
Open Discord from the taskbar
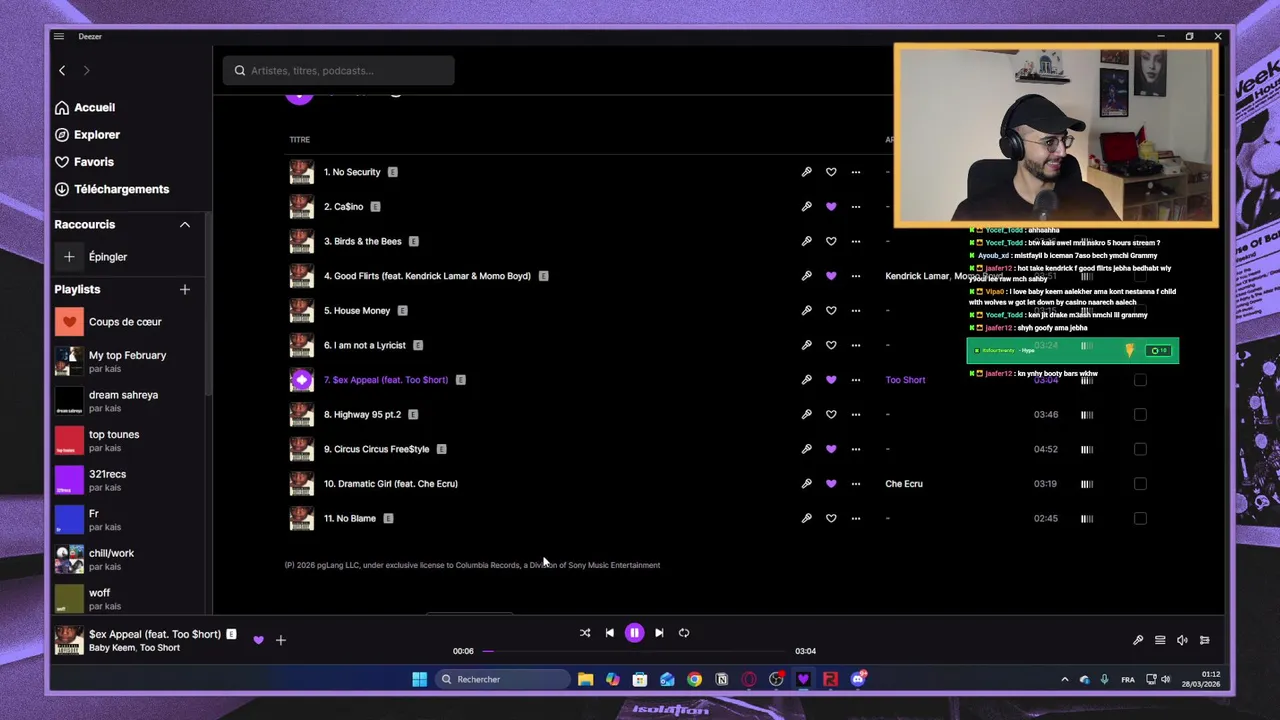tap(858, 679)
